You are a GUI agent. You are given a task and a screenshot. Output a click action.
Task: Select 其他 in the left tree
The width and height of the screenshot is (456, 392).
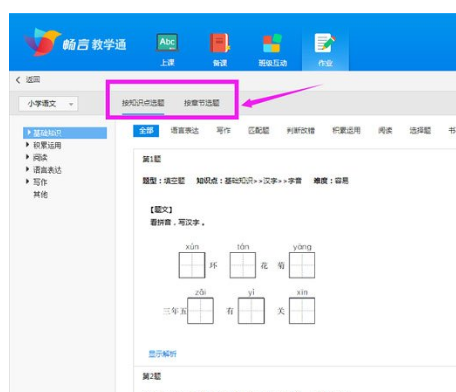click(x=40, y=194)
